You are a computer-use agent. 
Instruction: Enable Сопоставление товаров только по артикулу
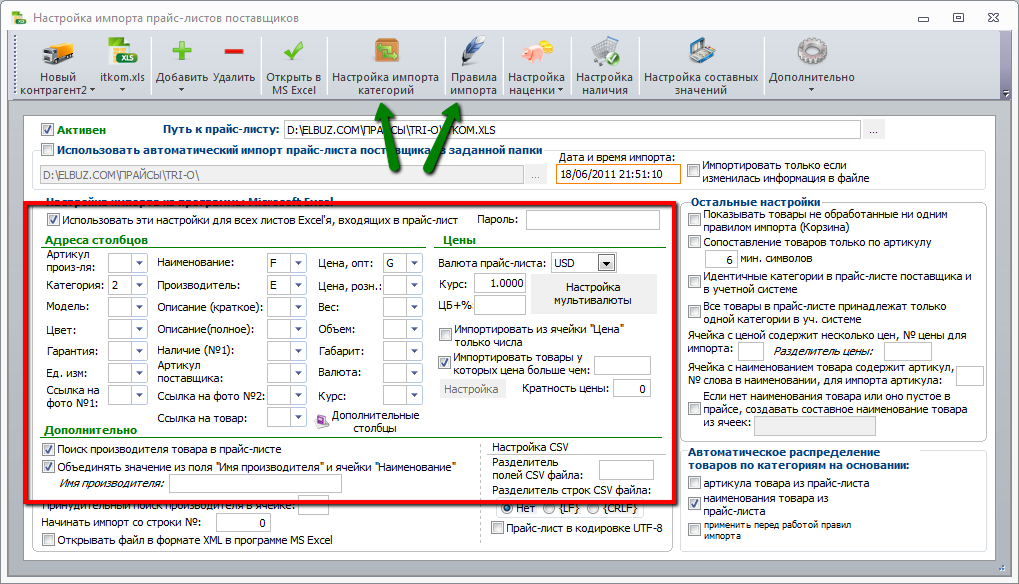[694, 242]
